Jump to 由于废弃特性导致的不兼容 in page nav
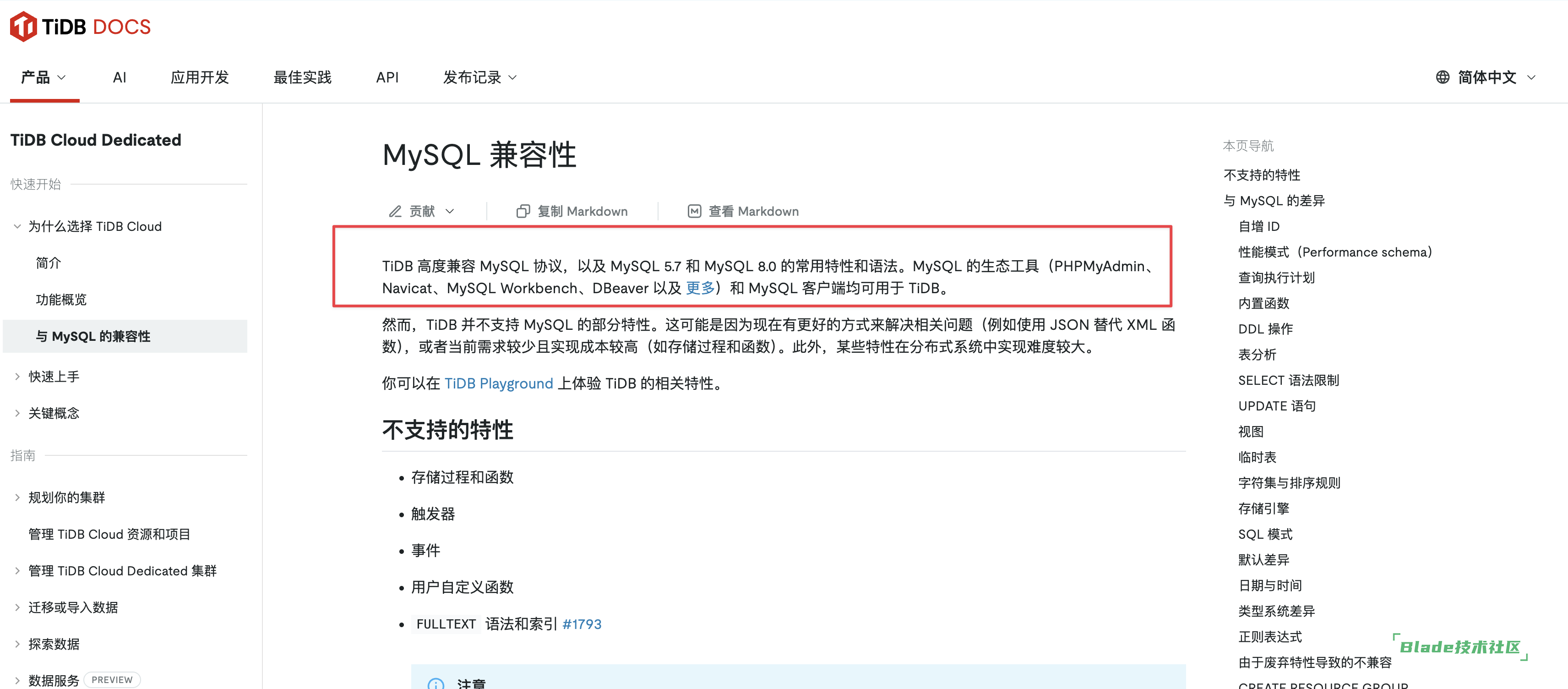 point(1315,663)
